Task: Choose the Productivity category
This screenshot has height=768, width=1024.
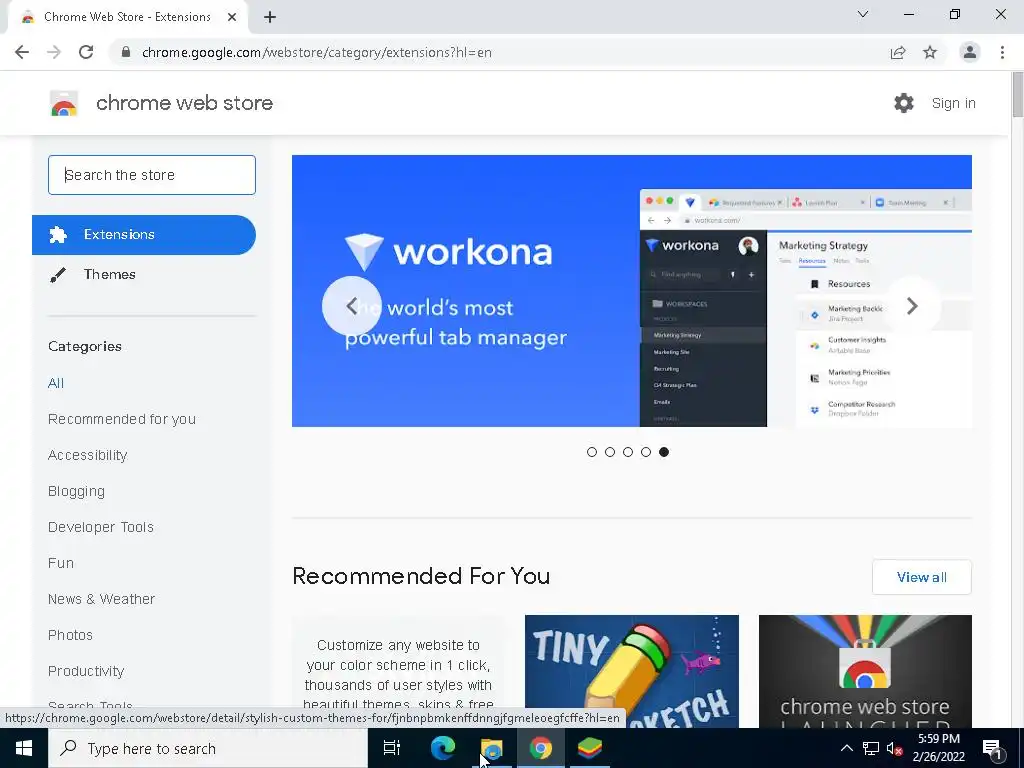Action: tap(86, 671)
